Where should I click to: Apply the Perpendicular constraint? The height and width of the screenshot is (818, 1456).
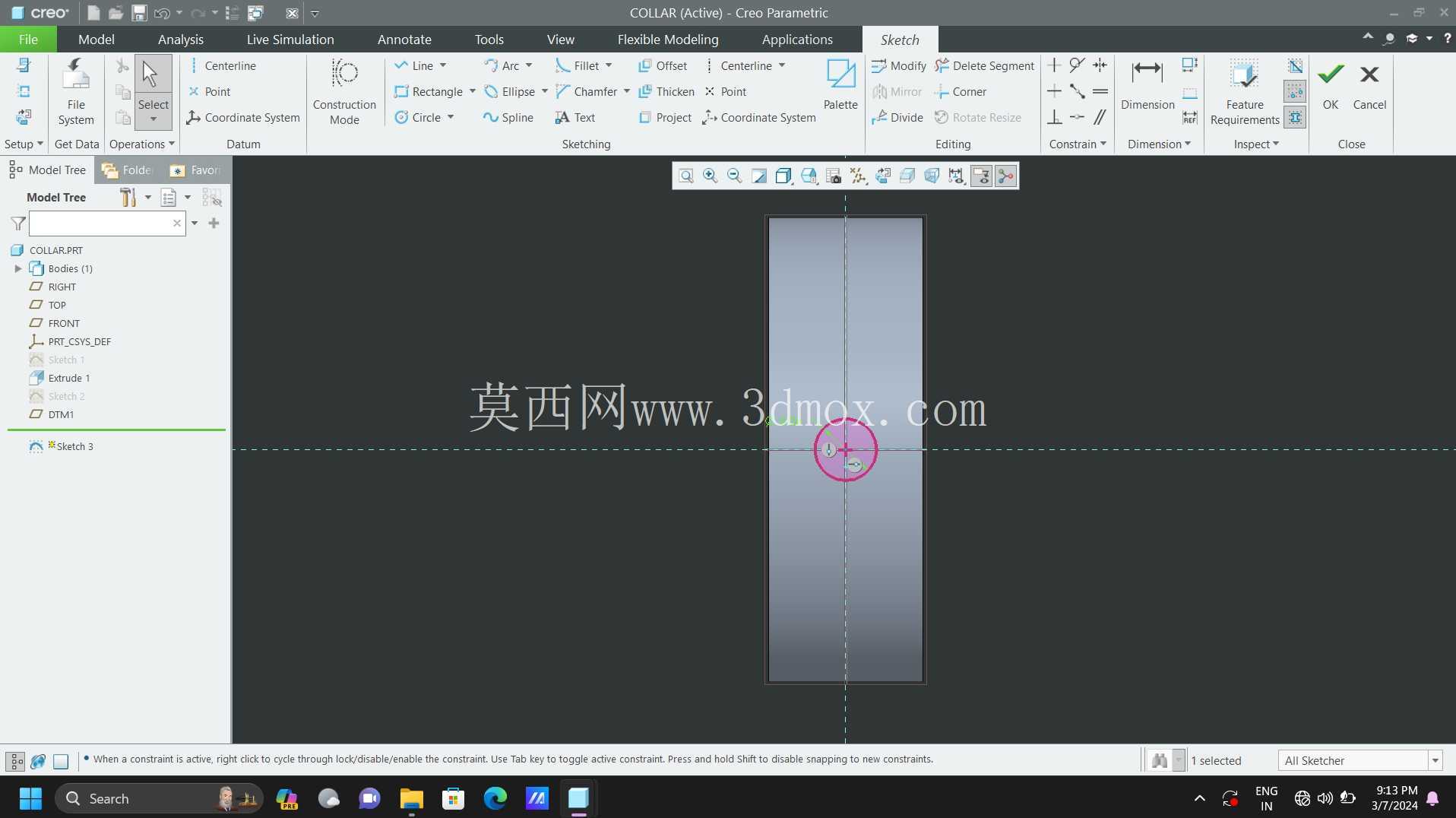click(x=1055, y=118)
